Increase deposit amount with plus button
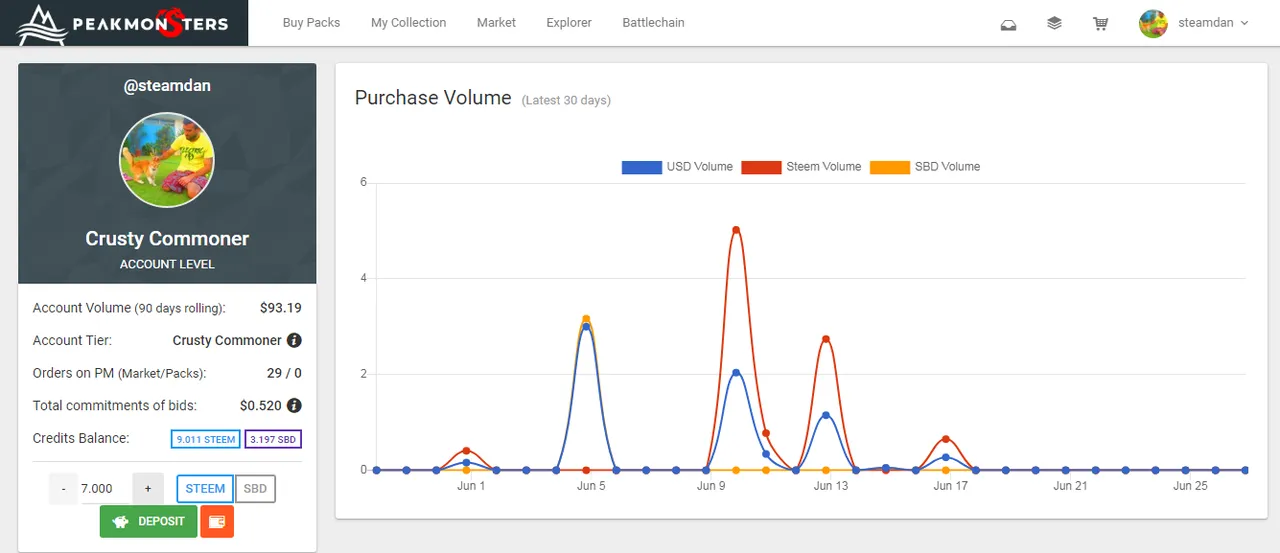 [x=148, y=489]
